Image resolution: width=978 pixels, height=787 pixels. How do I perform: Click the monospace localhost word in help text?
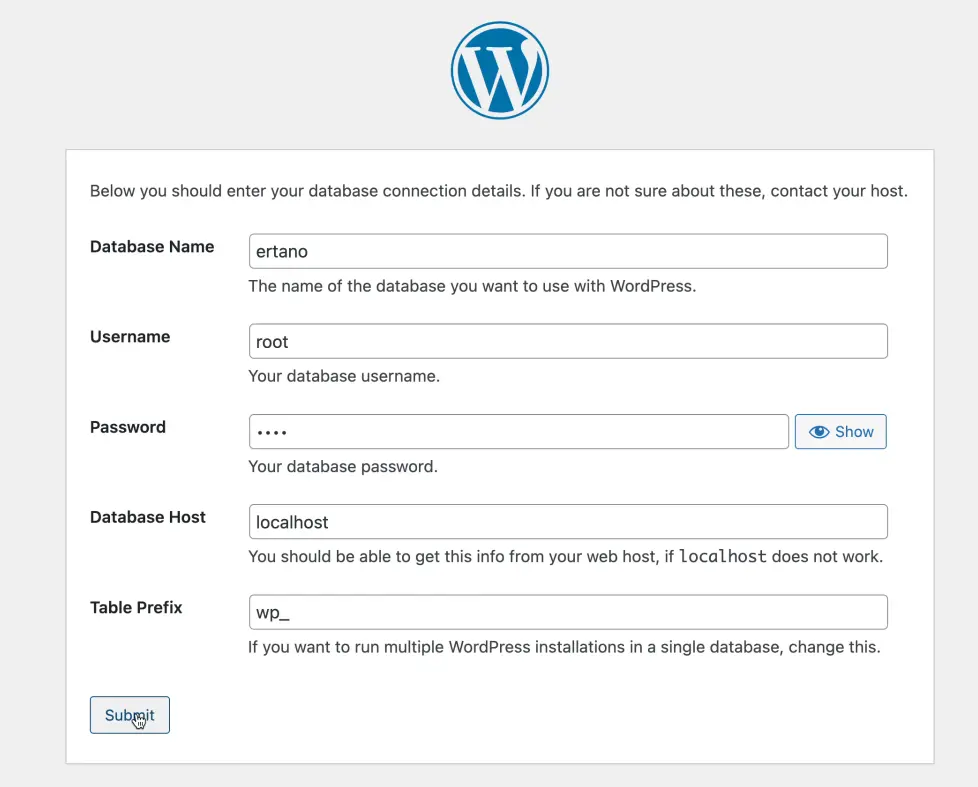[722, 556]
